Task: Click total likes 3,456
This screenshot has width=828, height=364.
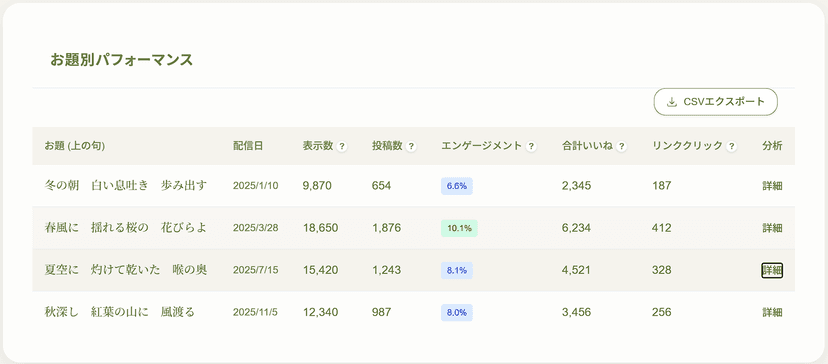Action: (577, 313)
